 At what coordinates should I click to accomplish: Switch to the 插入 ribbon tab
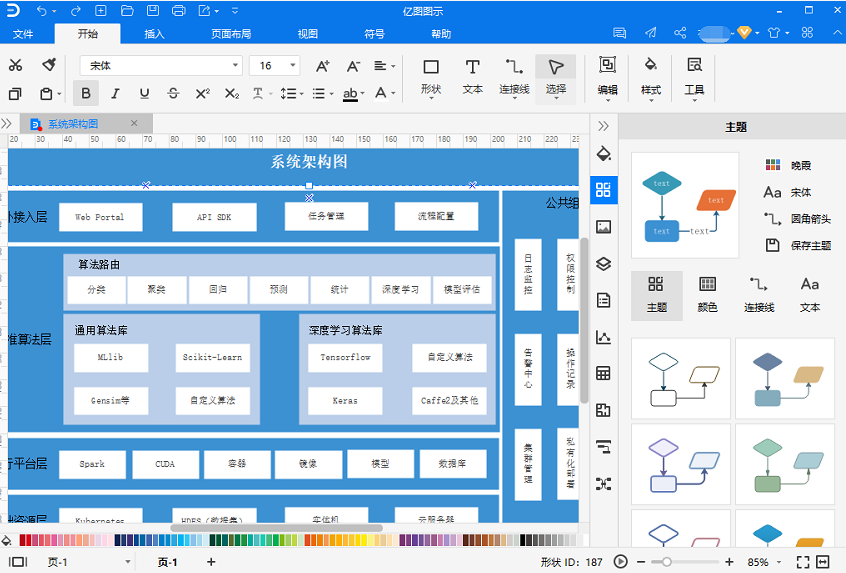154,34
